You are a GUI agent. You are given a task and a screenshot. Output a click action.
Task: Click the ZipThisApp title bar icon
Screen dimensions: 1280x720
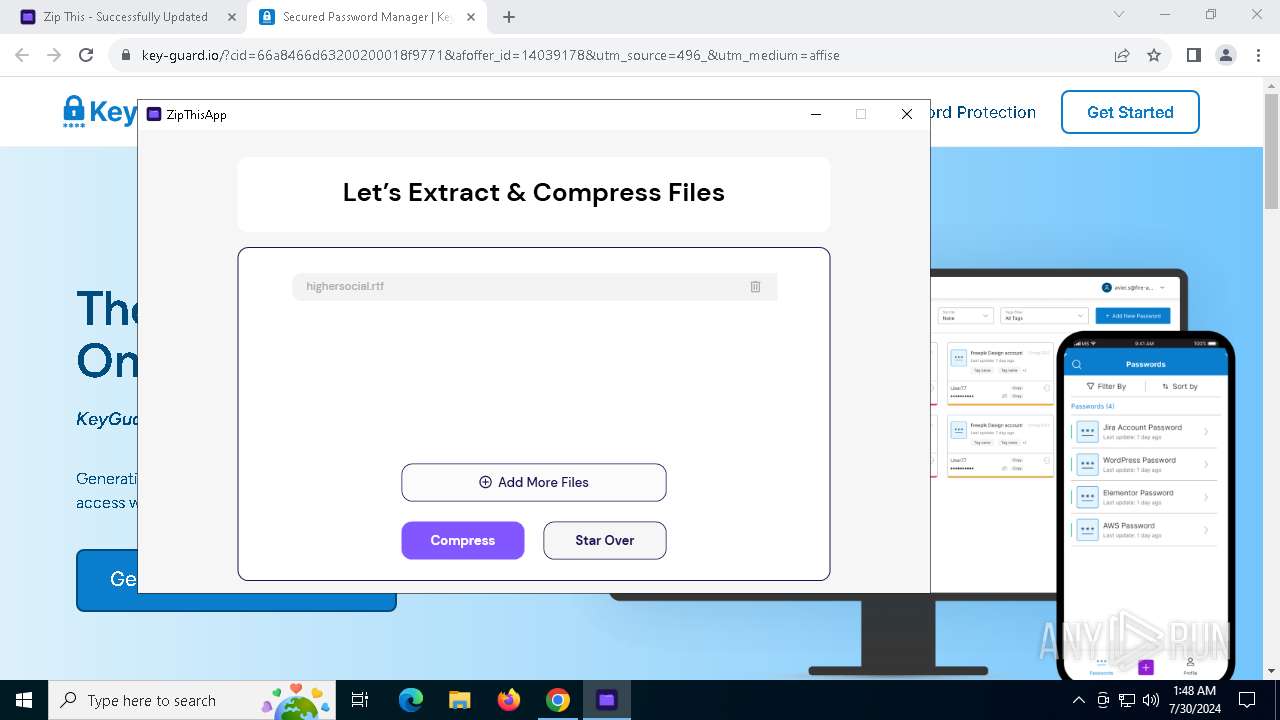pos(154,114)
